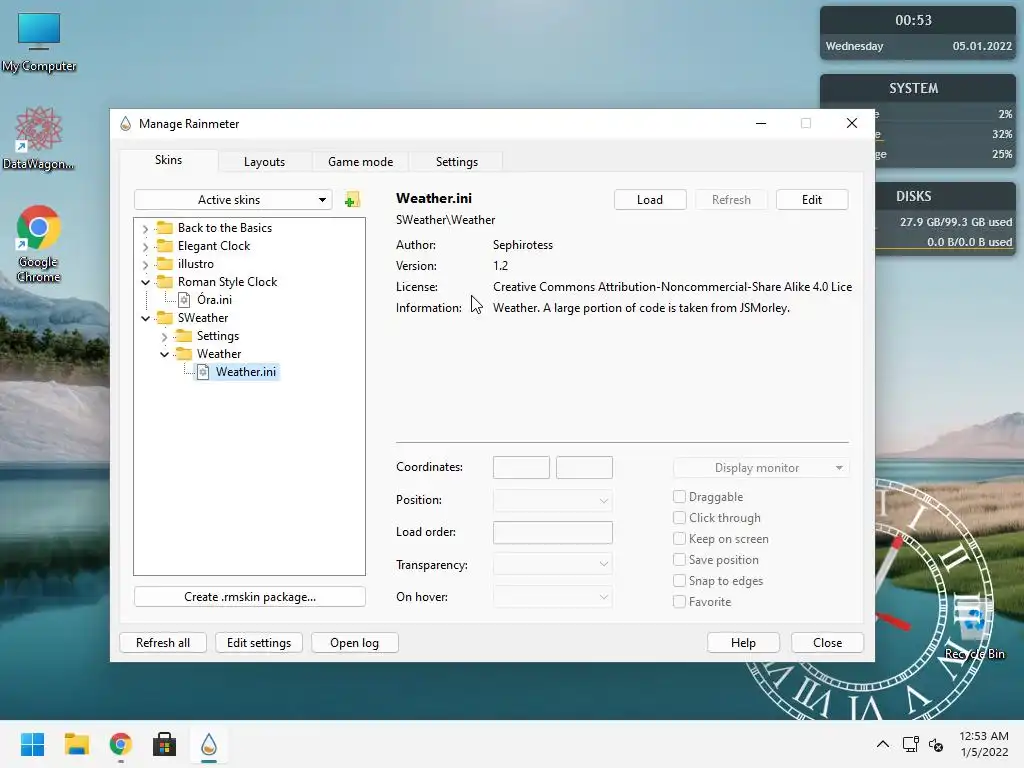1024x768 pixels.
Task: Click the taskbar clock showing 12:53 AM
Action: pyautogui.click(x=984, y=744)
